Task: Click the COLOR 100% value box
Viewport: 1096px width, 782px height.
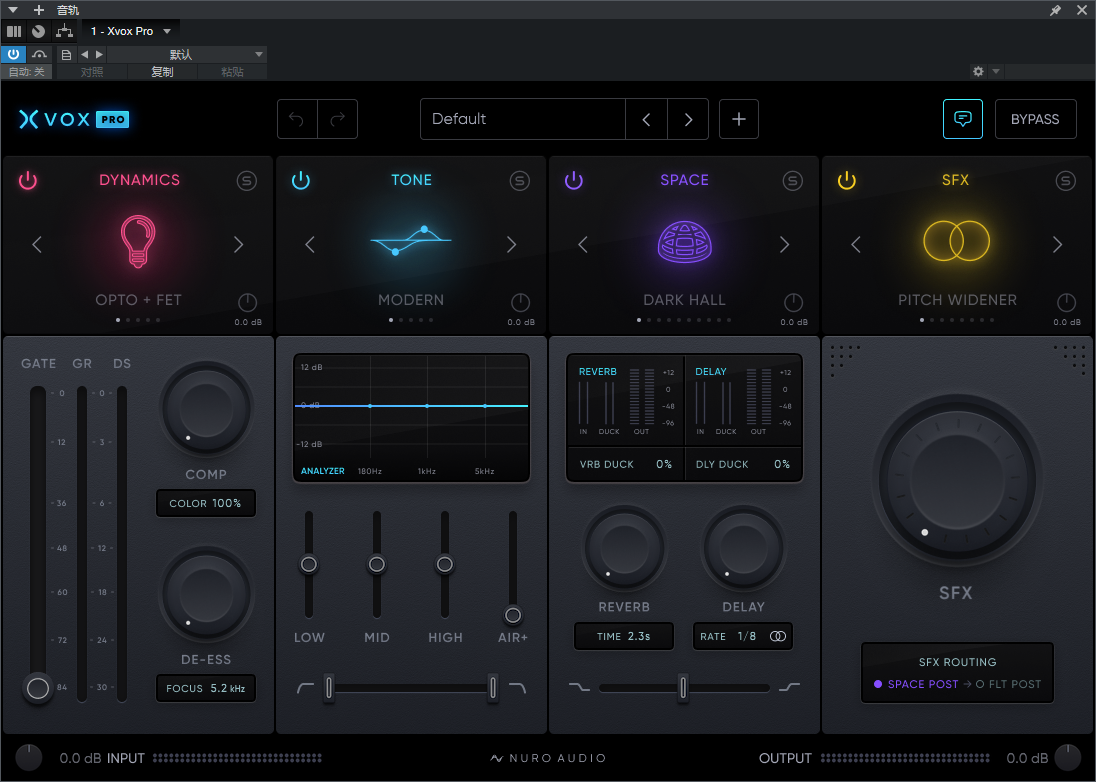Action: click(x=206, y=503)
